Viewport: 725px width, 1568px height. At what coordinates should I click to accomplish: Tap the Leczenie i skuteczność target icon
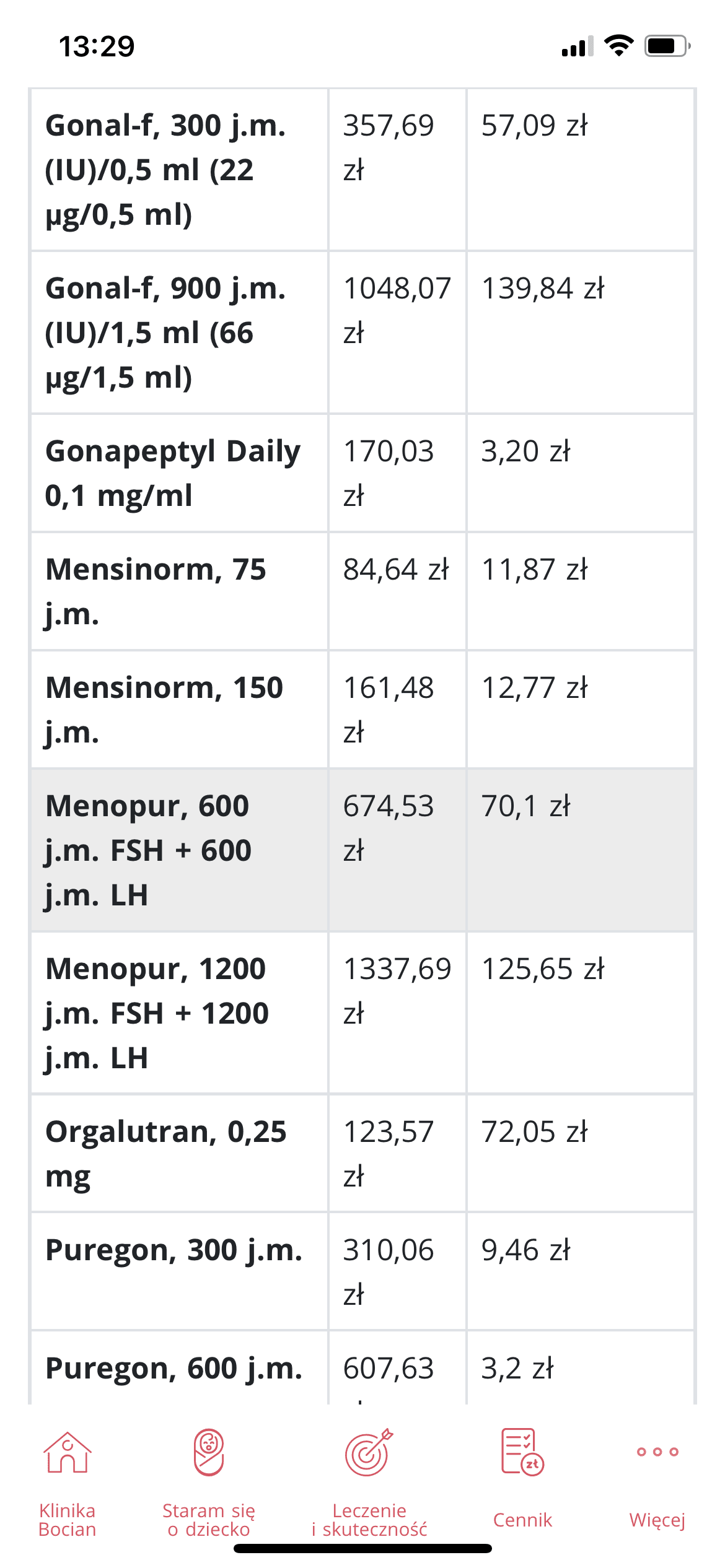click(x=369, y=1452)
